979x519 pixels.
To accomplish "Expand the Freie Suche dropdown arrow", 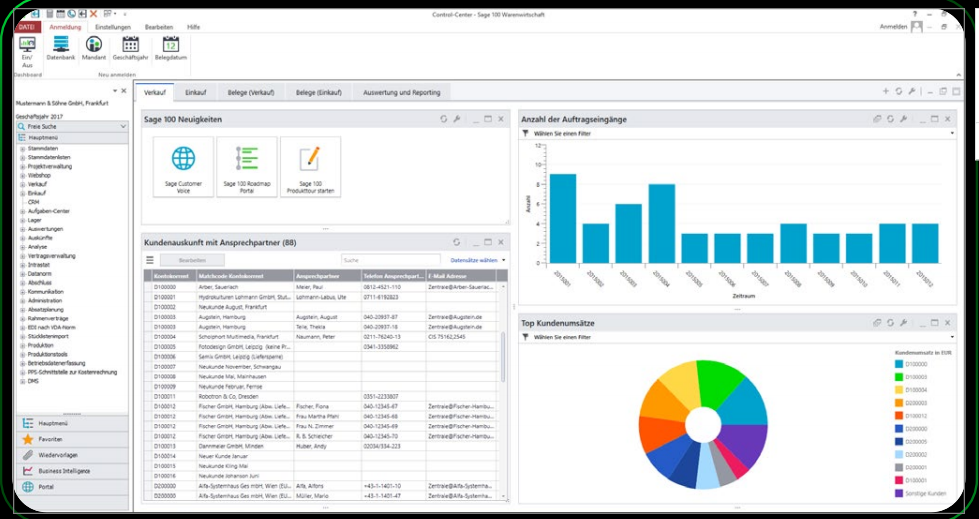I will [x=122, y=126].
